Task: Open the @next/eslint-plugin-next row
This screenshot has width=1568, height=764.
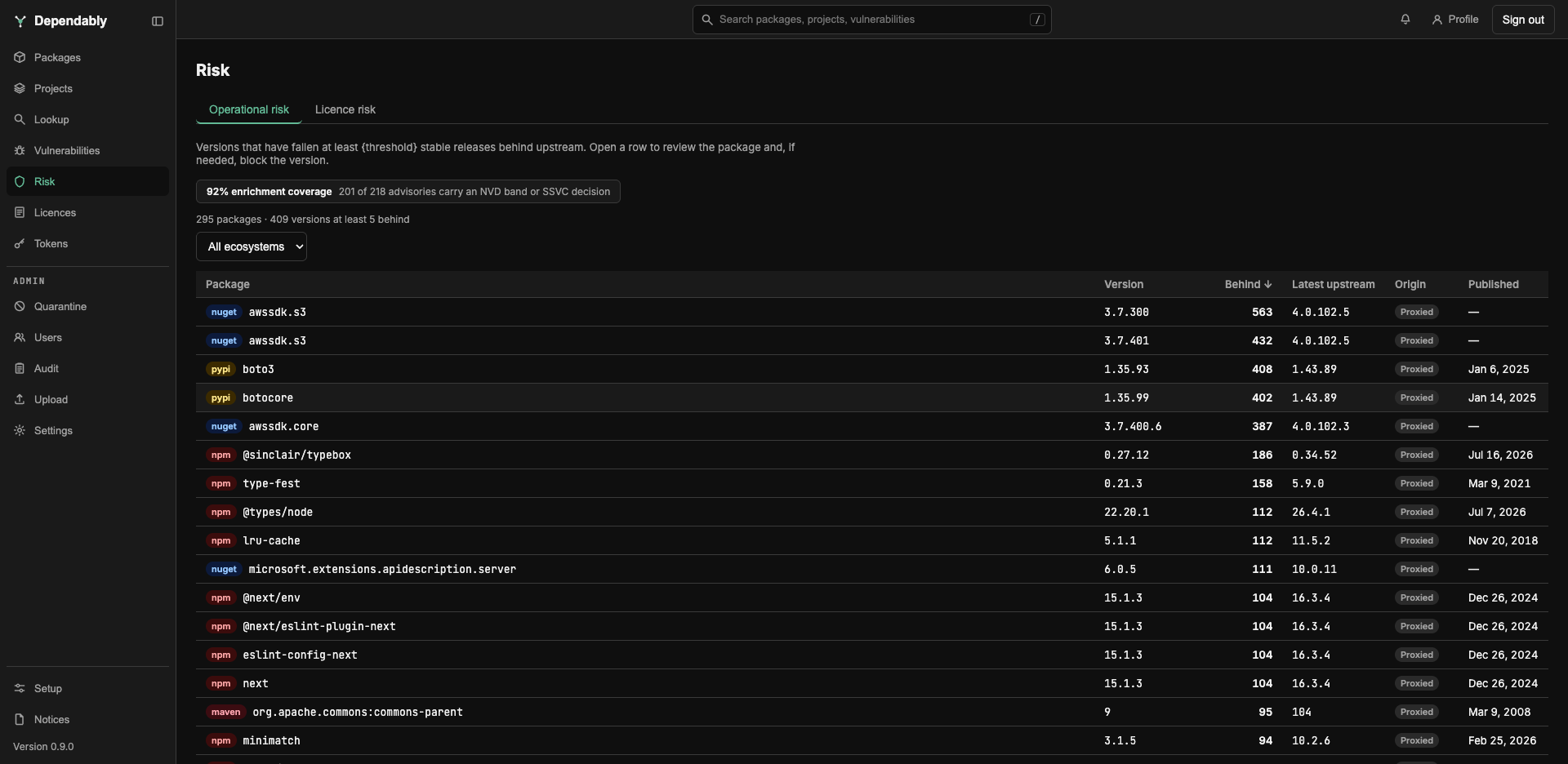Action: pyautogui.click(x=872, y=626)
